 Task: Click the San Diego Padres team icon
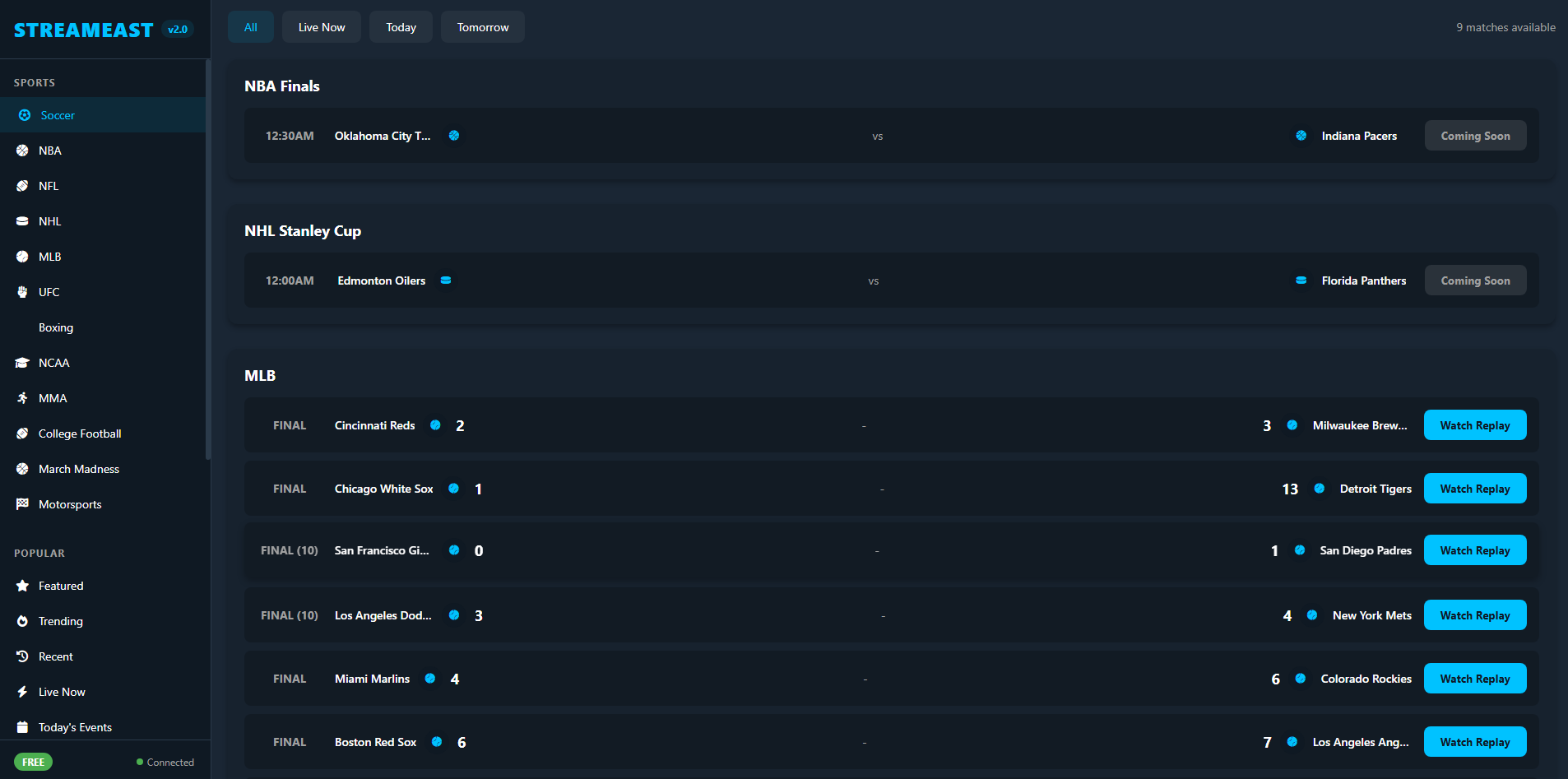[x=1300, y=550]
